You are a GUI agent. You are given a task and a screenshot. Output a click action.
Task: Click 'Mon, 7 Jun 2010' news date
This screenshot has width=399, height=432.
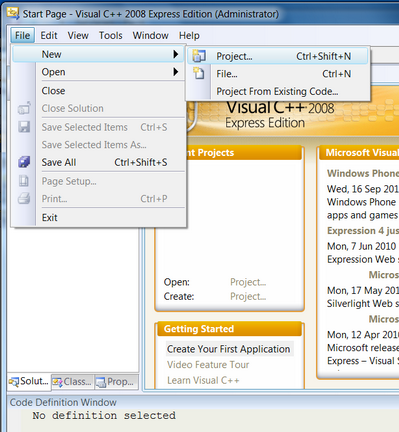362,246
